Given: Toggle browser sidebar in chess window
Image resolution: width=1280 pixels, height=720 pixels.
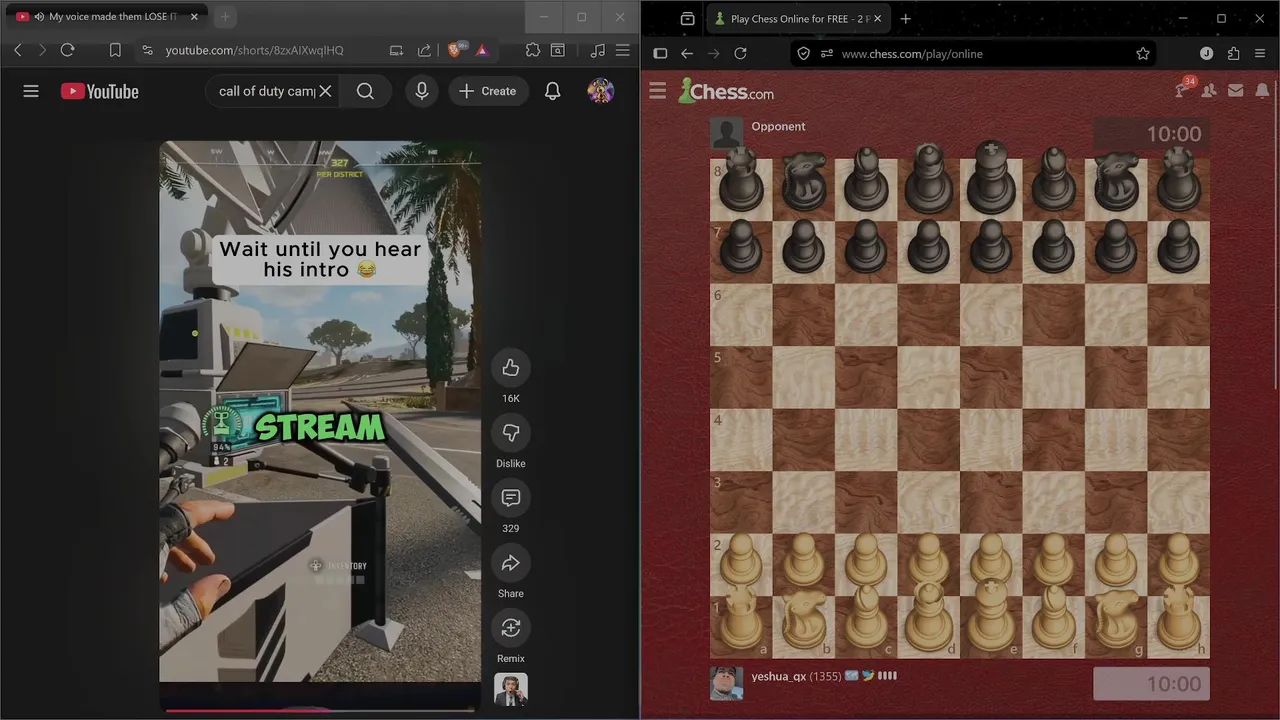Looking at the screenshot, I should tap(660, 53).
